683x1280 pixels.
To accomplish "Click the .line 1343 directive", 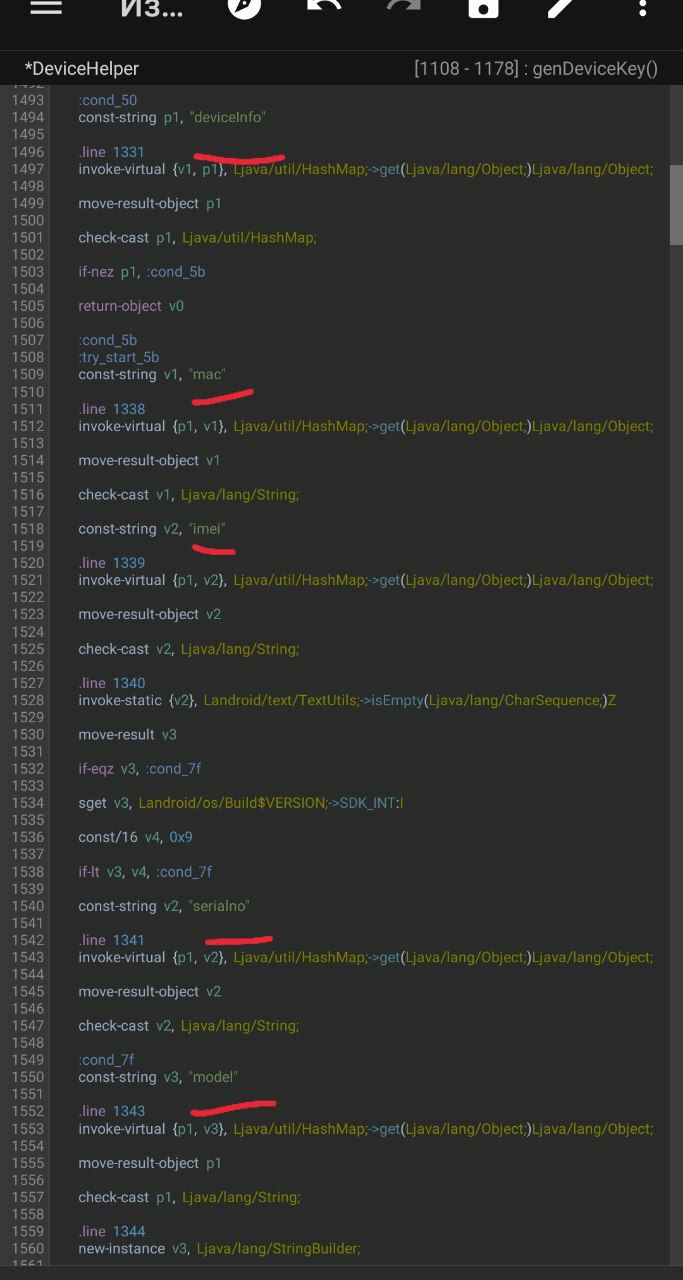I will [112, 1111].
